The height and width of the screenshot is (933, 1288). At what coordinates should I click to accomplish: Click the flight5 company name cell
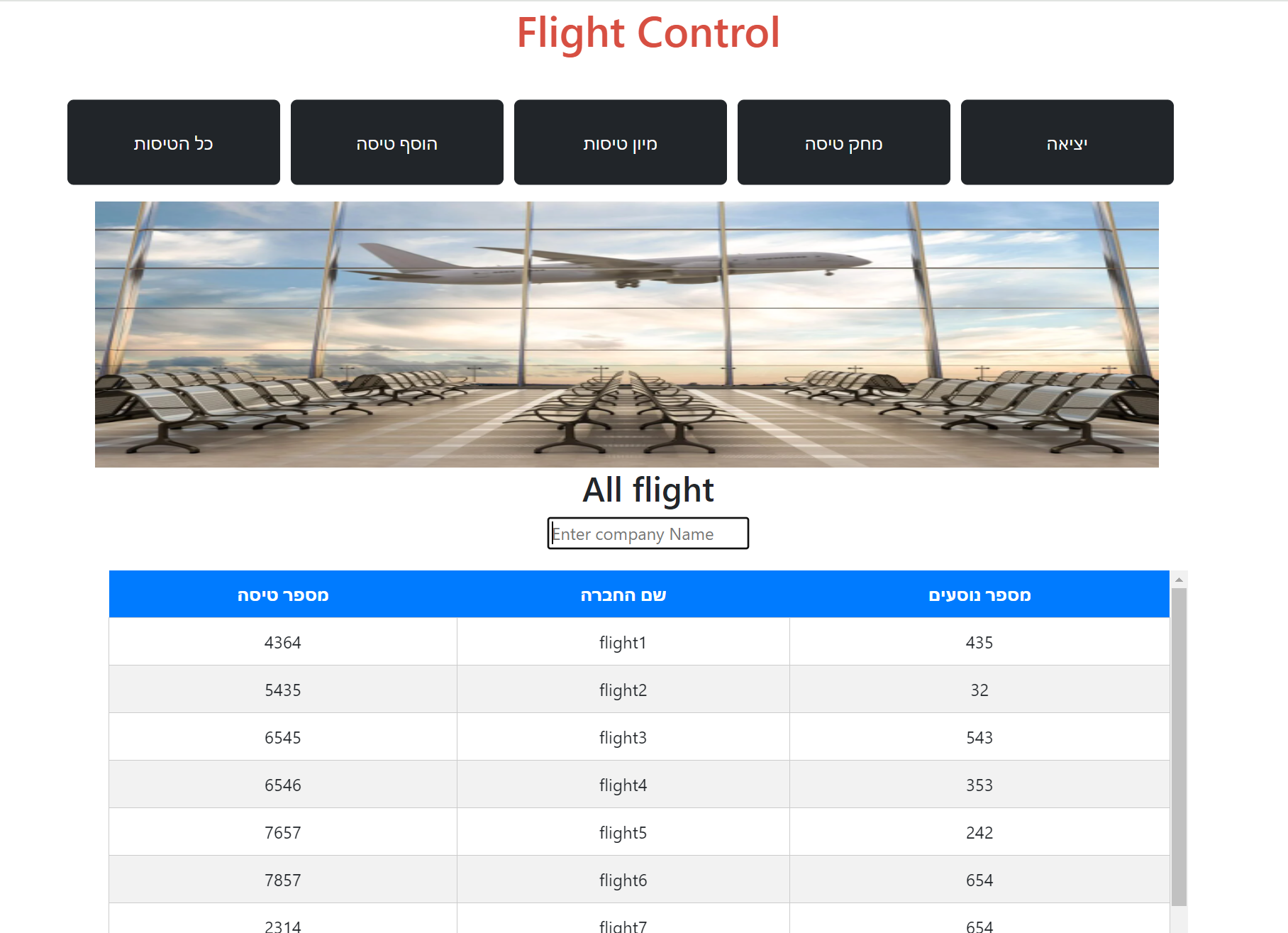[623, 832]
